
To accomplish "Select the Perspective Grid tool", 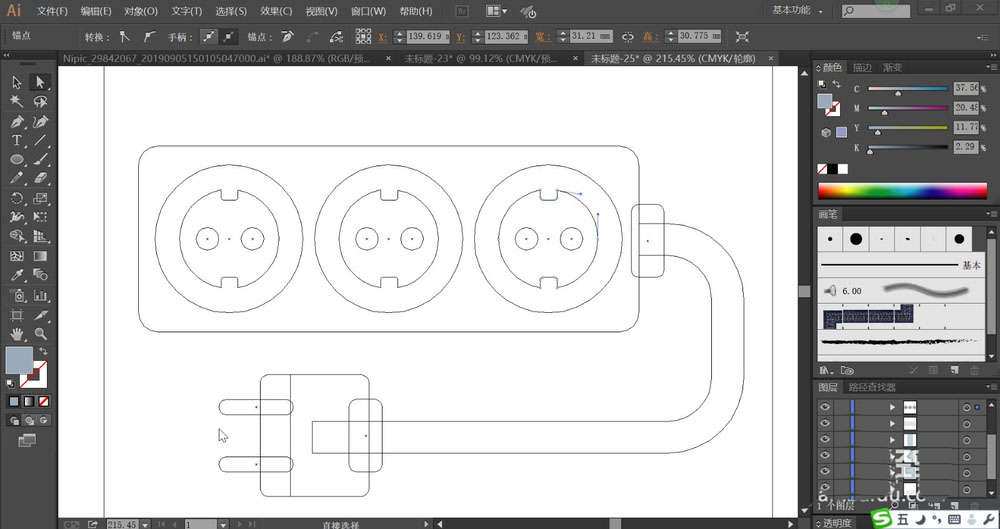I will (x=40, y=237).
